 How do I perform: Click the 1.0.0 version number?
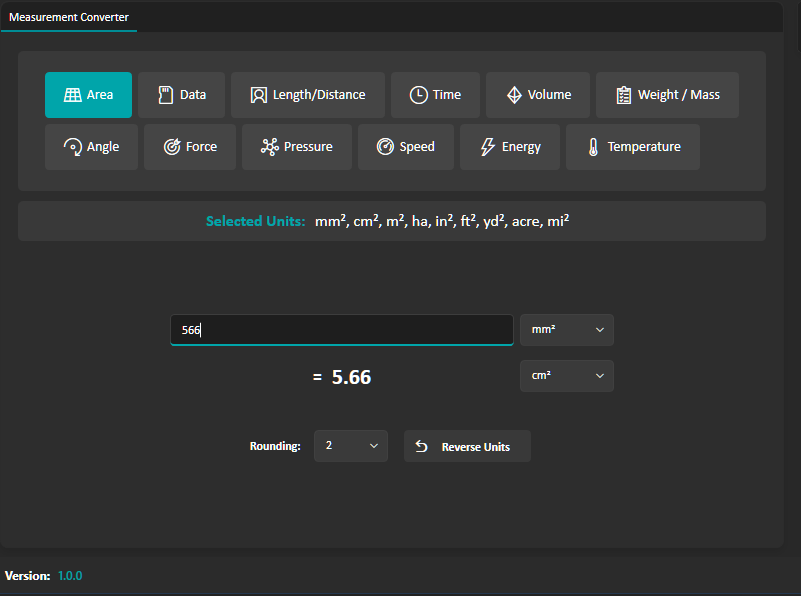(70, 576)
